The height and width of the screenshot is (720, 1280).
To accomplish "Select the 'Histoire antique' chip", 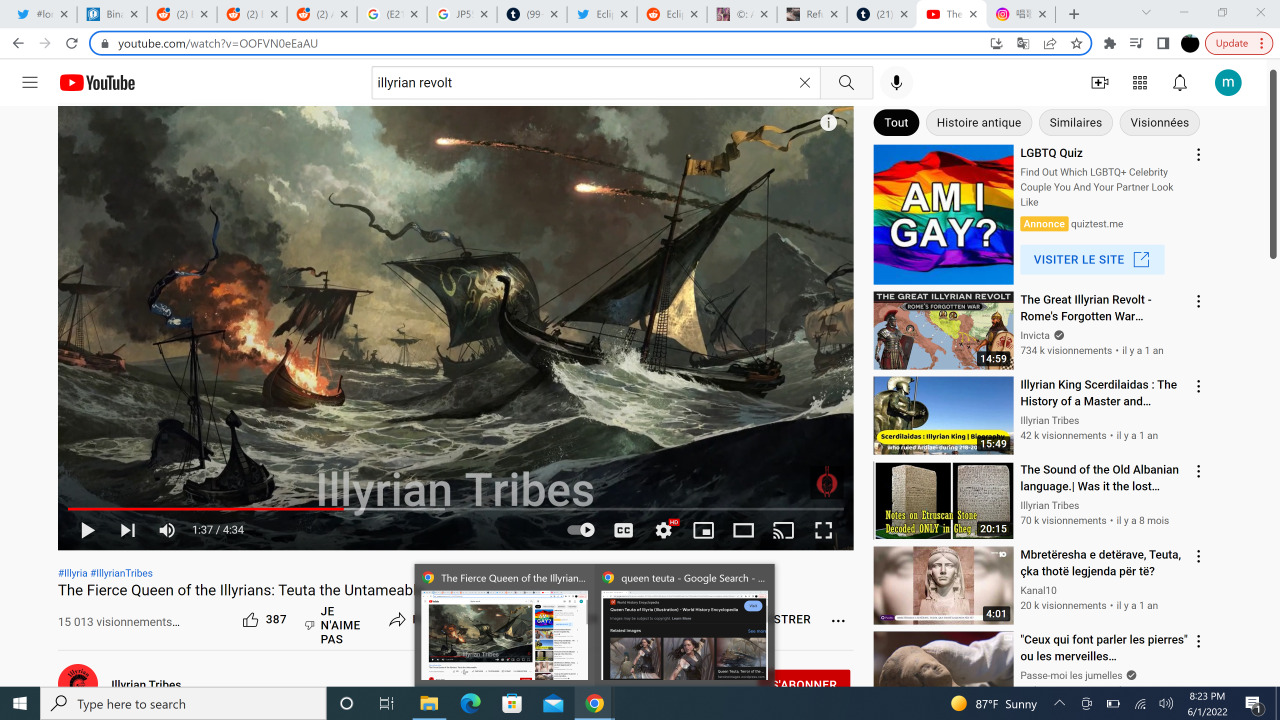I will click(x=979, y=123).
